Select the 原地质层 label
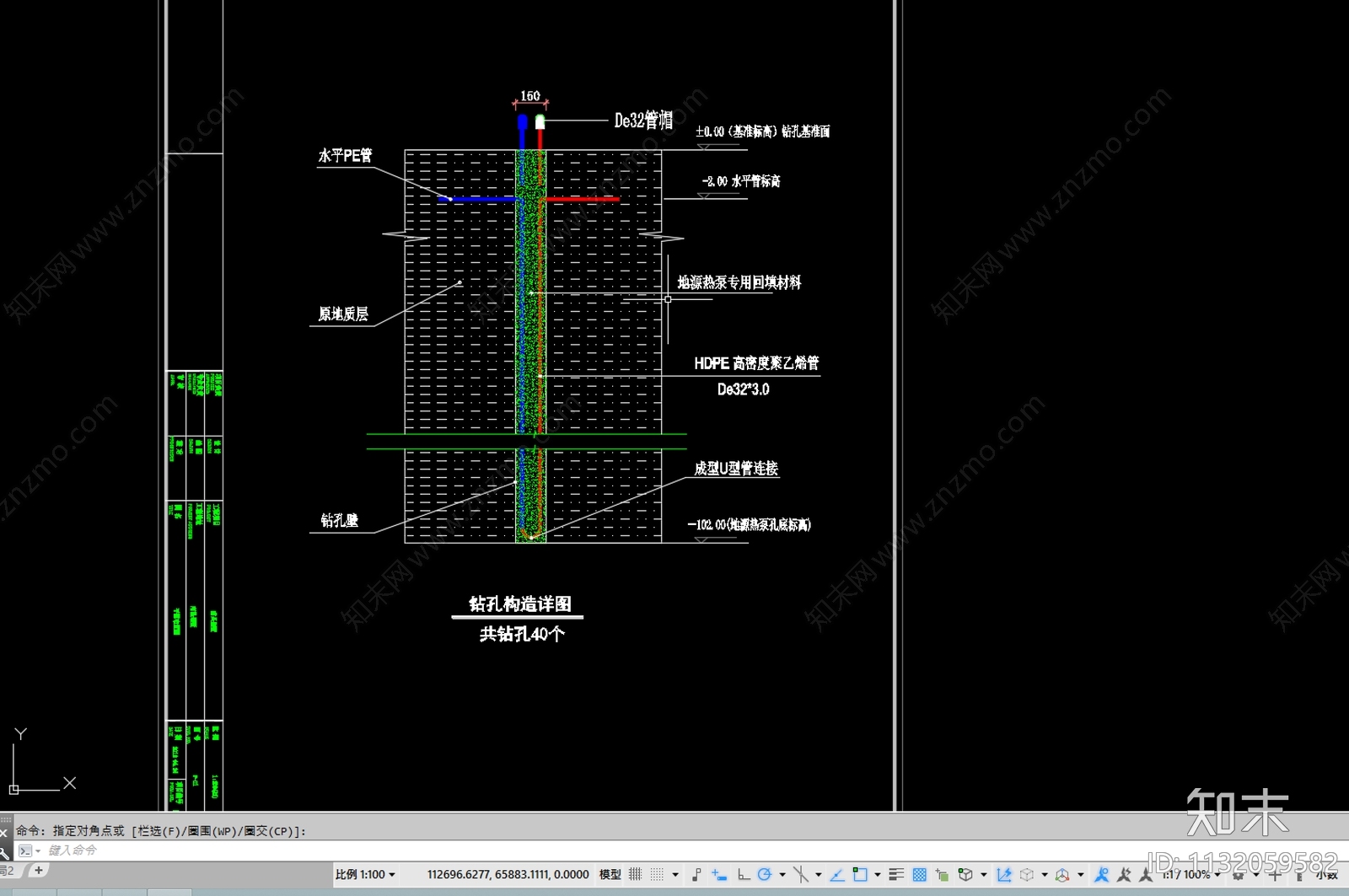Image resolution: width=1349 pixels, height=896 pixels. (x=343, y=314)
